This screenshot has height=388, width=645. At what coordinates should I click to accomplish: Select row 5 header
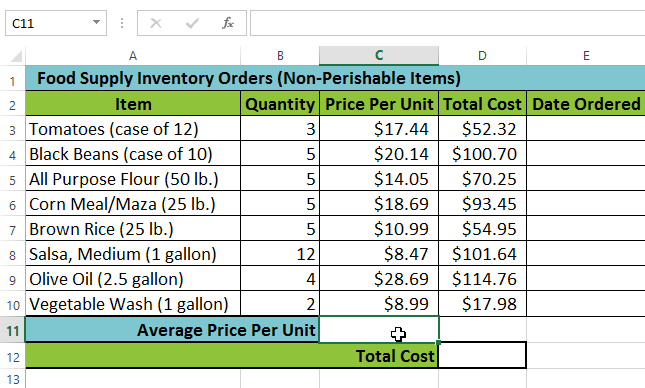pos(12,179)
